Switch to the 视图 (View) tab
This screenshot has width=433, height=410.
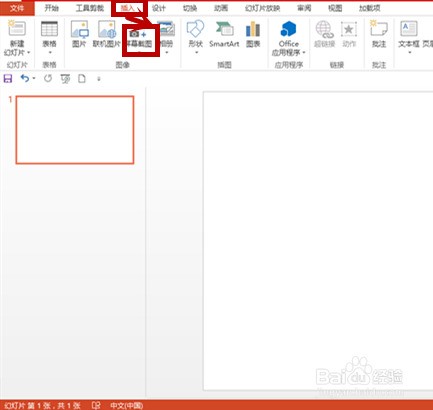pos(335,8)
